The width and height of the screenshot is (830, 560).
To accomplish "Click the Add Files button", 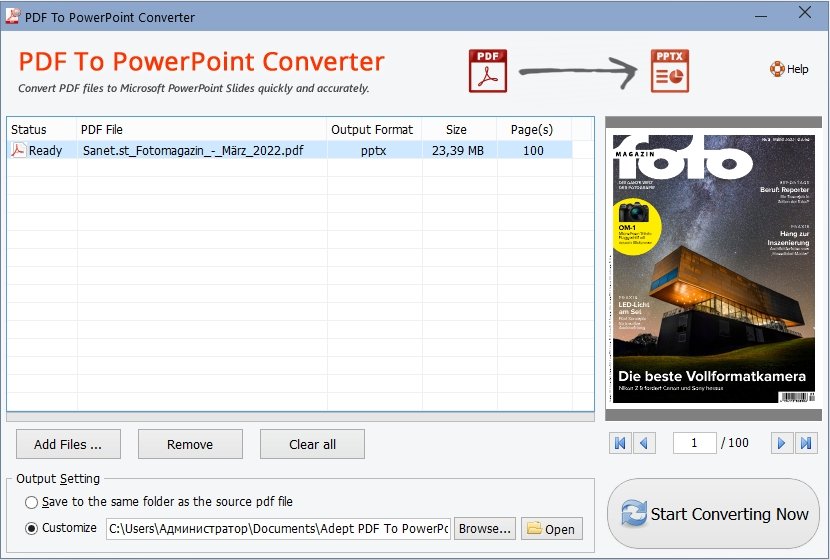I will pos(68,444).
